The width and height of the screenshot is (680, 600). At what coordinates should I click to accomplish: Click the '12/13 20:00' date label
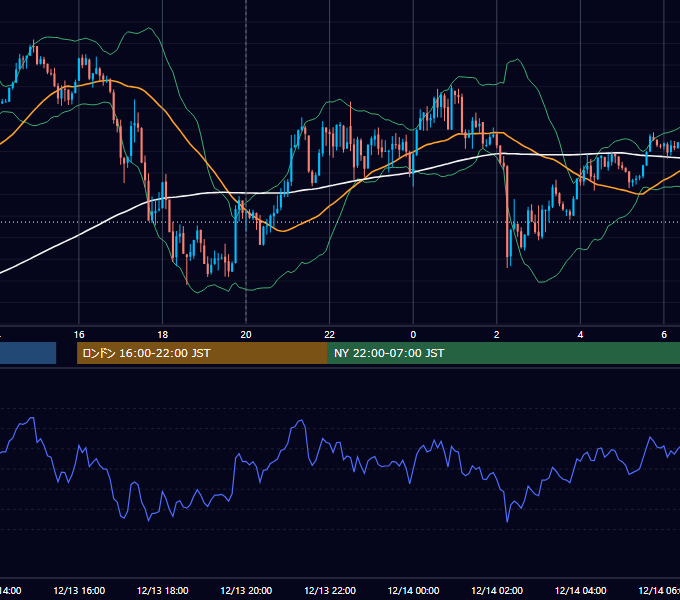(x=246, y=591)
